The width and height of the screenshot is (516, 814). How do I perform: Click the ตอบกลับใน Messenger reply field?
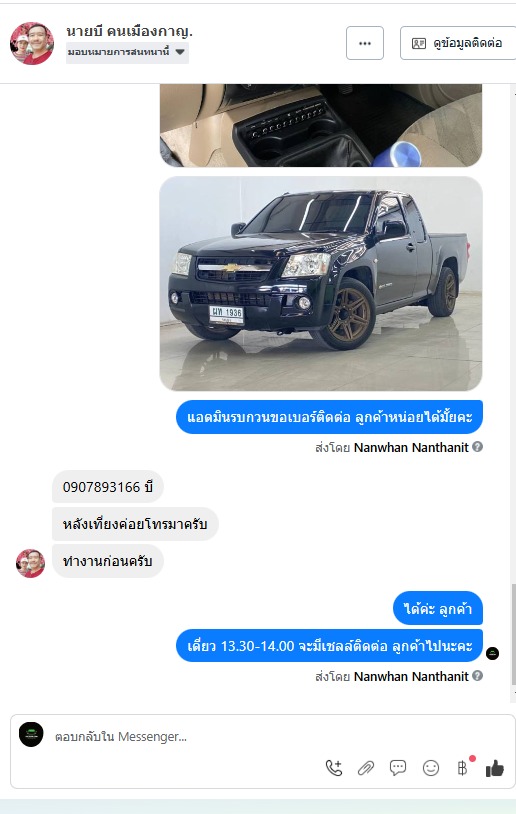(187, 736)
